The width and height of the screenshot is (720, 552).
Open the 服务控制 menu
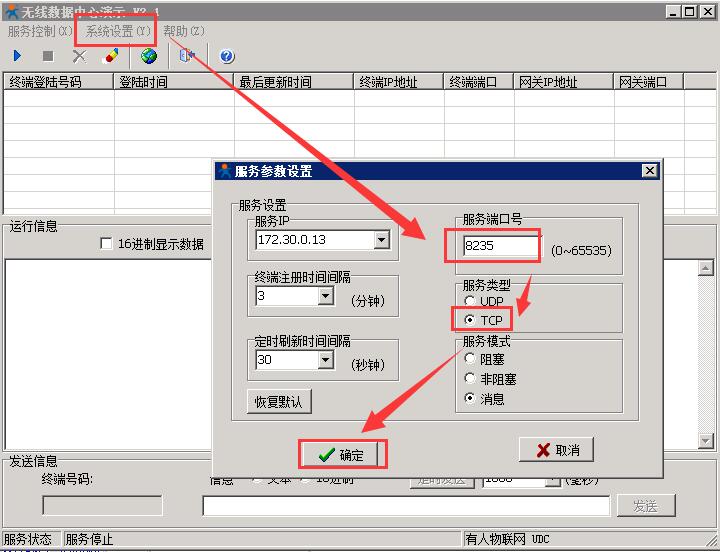click(x=40, y=31)
